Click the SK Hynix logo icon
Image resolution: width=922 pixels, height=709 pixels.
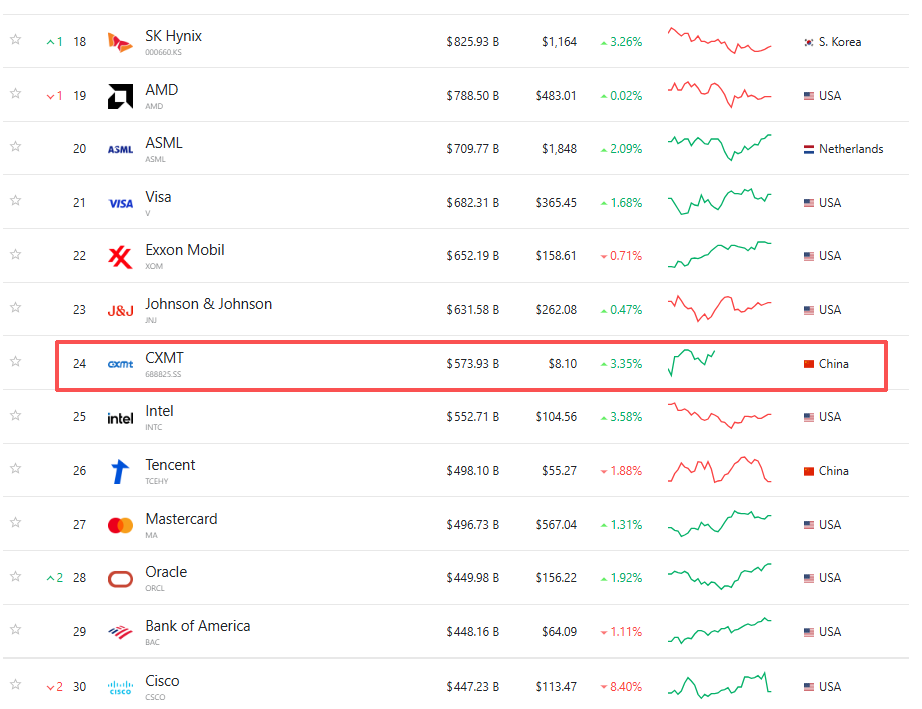pos(120,42)
